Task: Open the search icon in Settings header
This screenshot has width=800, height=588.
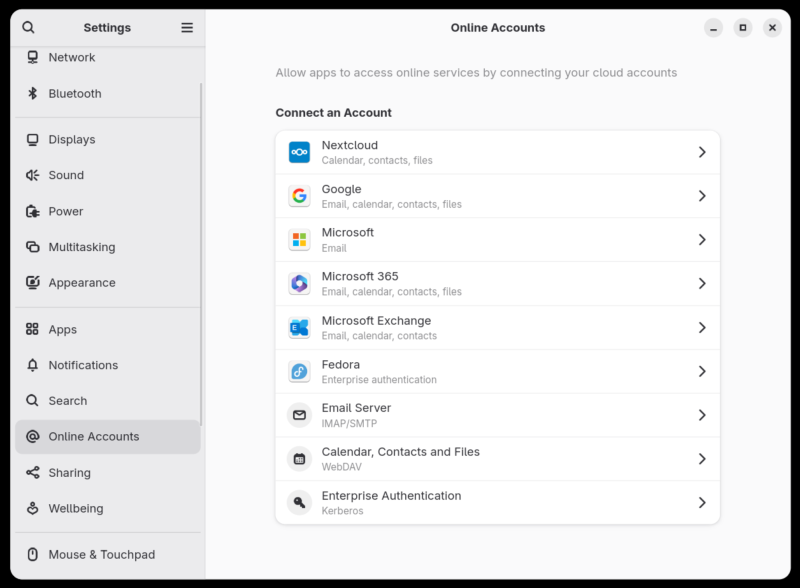Action: tap(29, 28)
